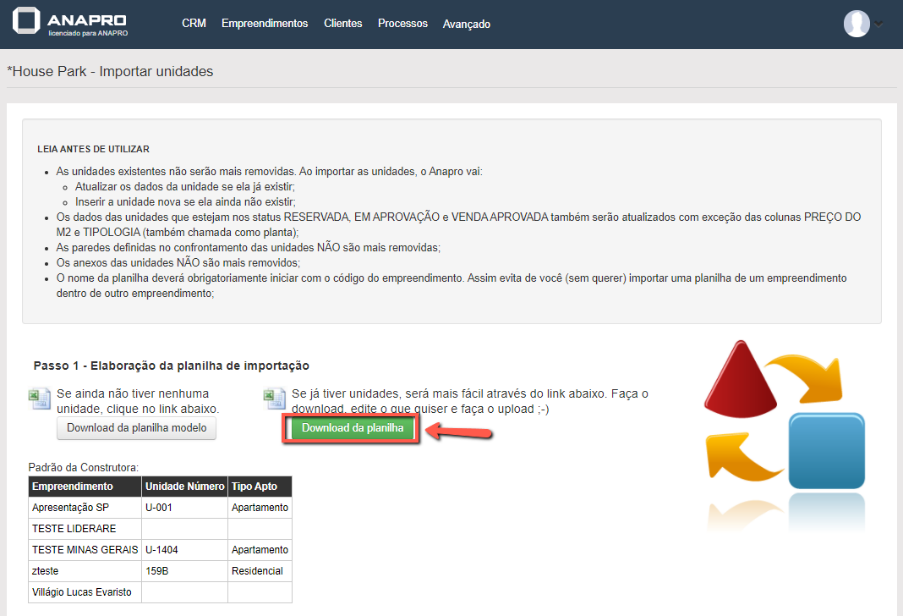The image size is (903, 616).
Task: Click spreadsheet icon beside 'Se já tiver unidades'
Action: pyautogui.click(x=274, y=399)
